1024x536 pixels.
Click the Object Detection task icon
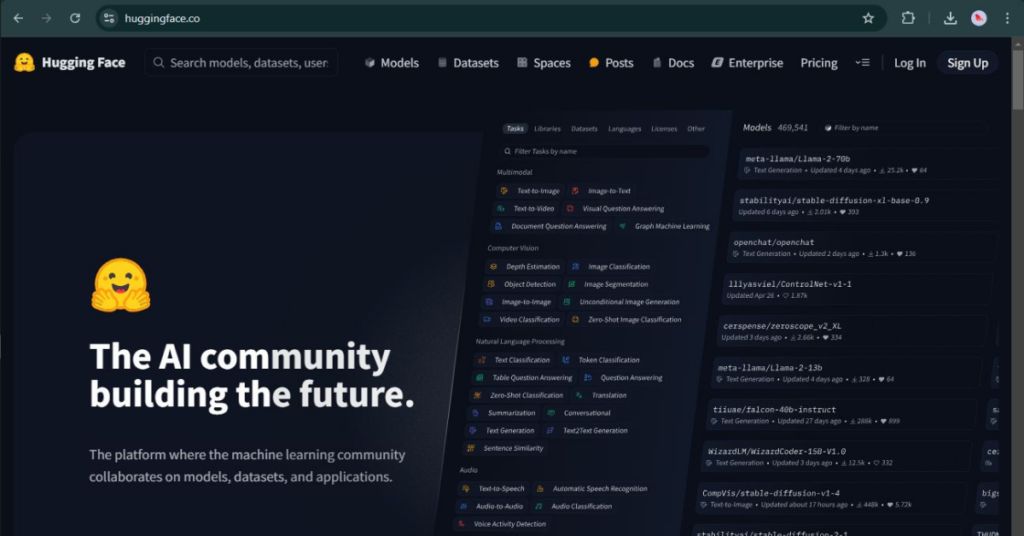click(x=491, y=284)
